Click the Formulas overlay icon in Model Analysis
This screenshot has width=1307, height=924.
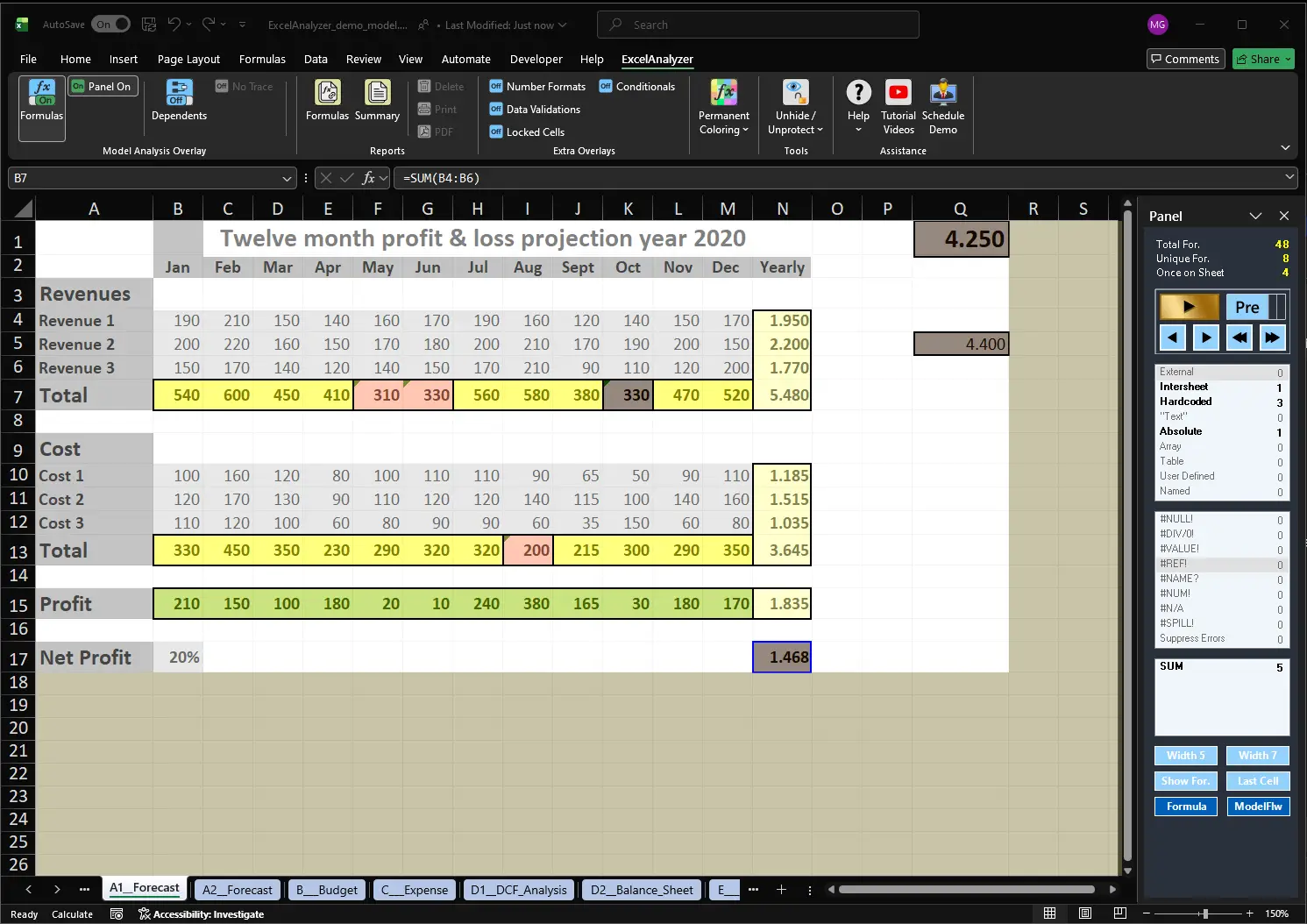click(x=42, y=92)
